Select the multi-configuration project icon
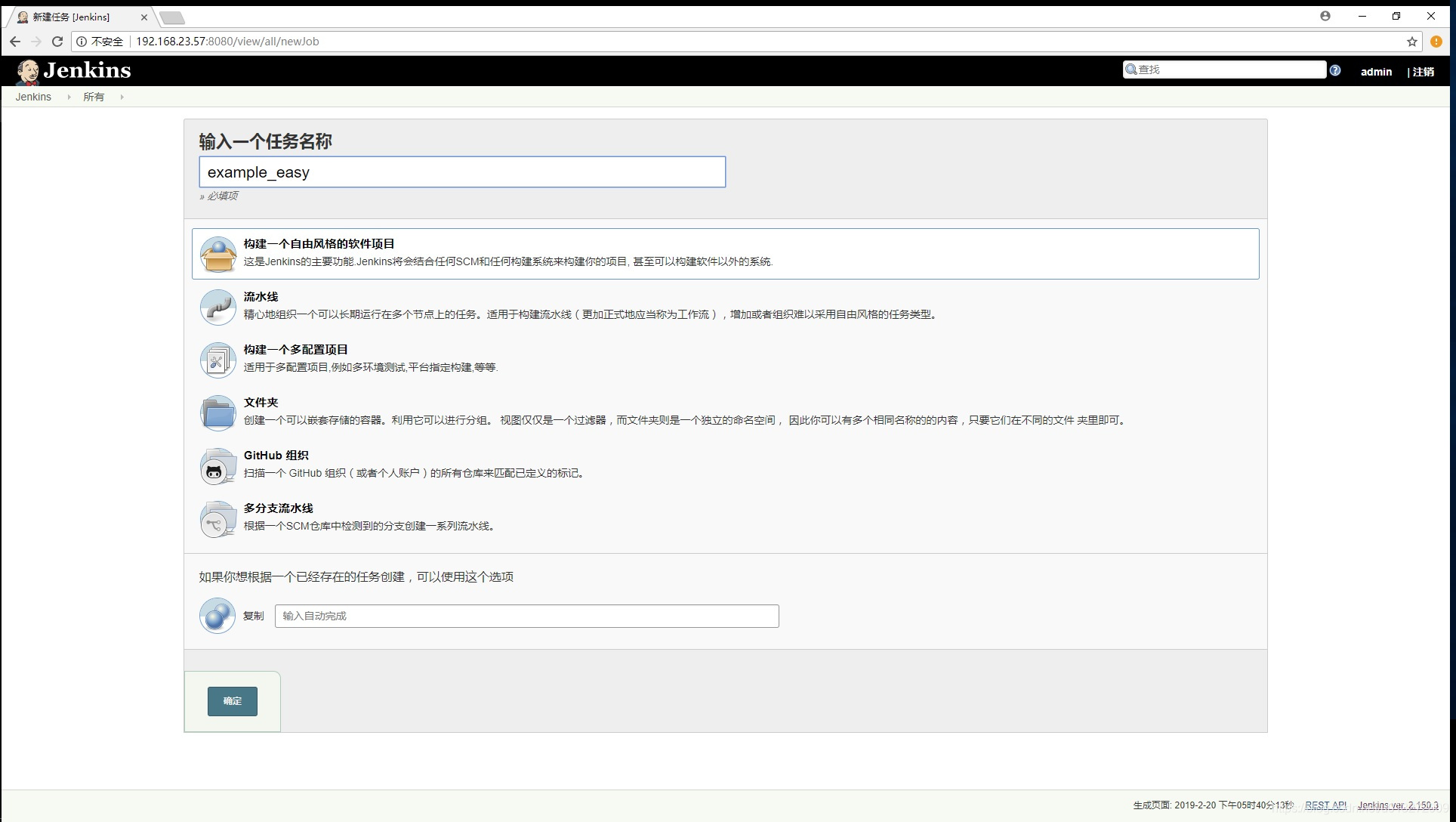1456x822 pixels. tap(218, 360)
